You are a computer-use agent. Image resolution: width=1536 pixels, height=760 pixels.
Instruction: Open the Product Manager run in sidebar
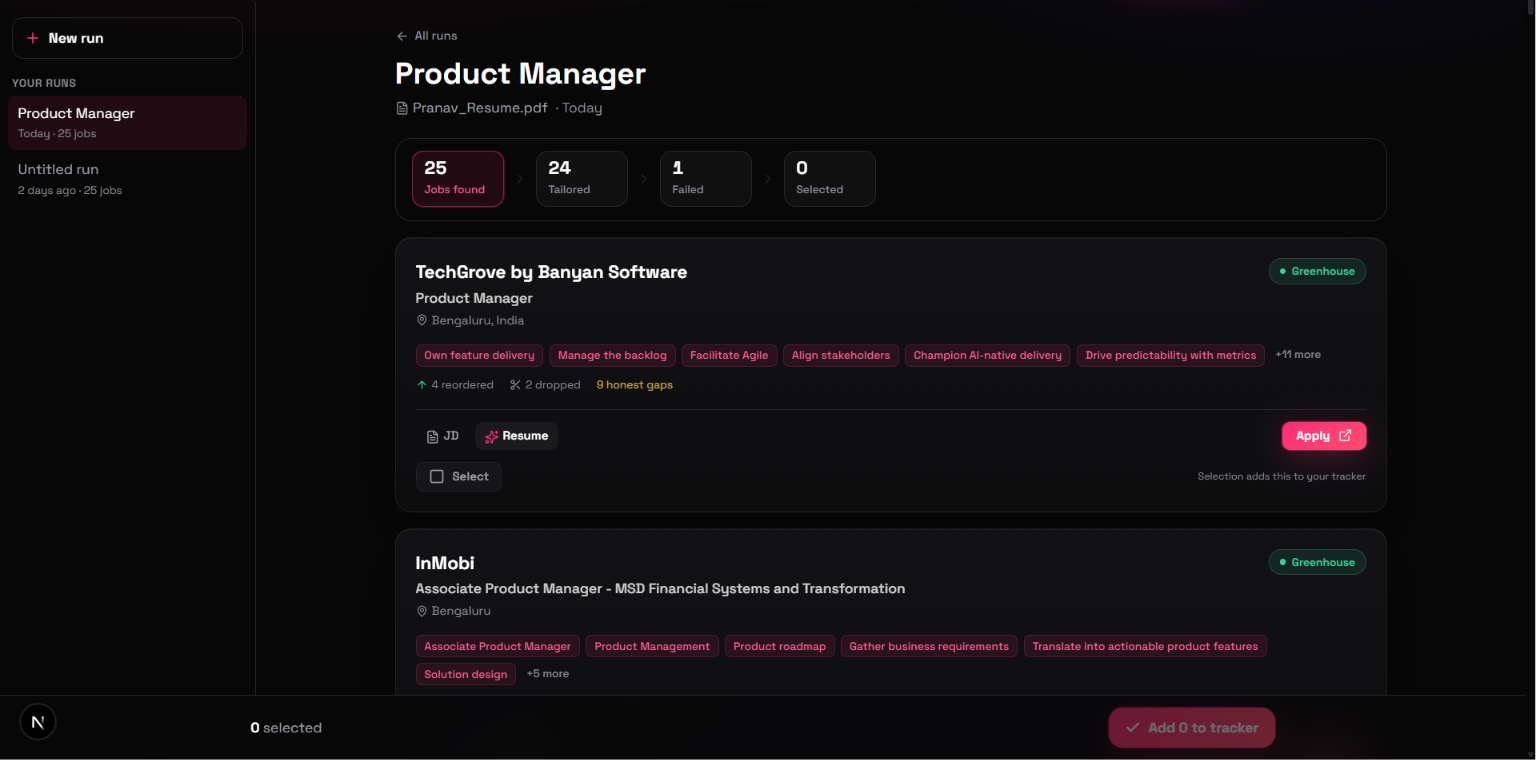pyautogui.click(x=127, y=123)
